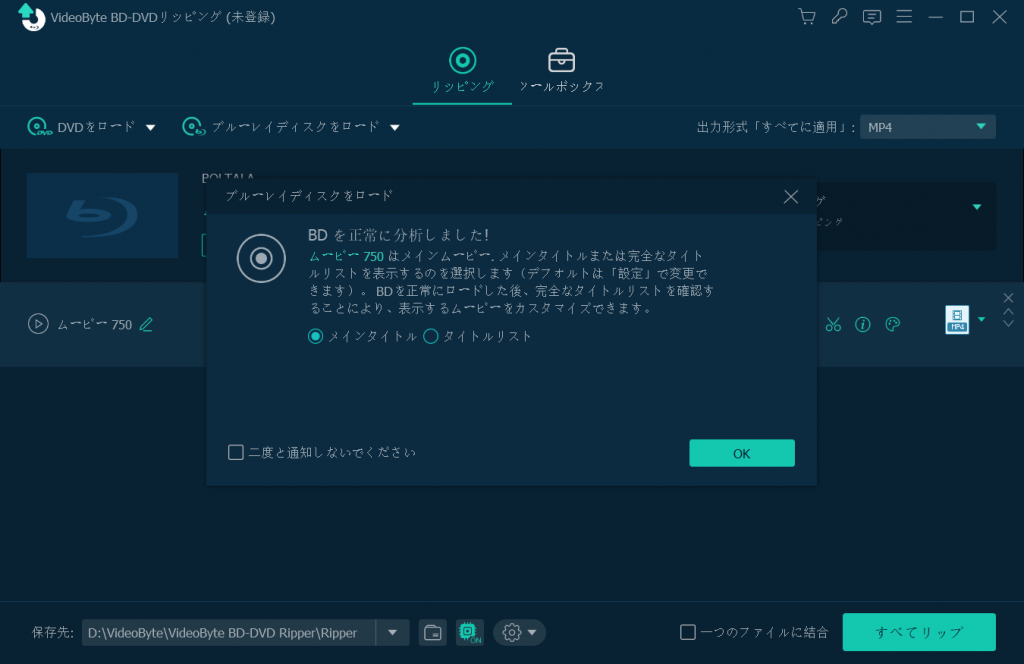Expand the DVDをロード dropdown
Image resolution: width=1024 pixels, height=664 pixels.
150,127
